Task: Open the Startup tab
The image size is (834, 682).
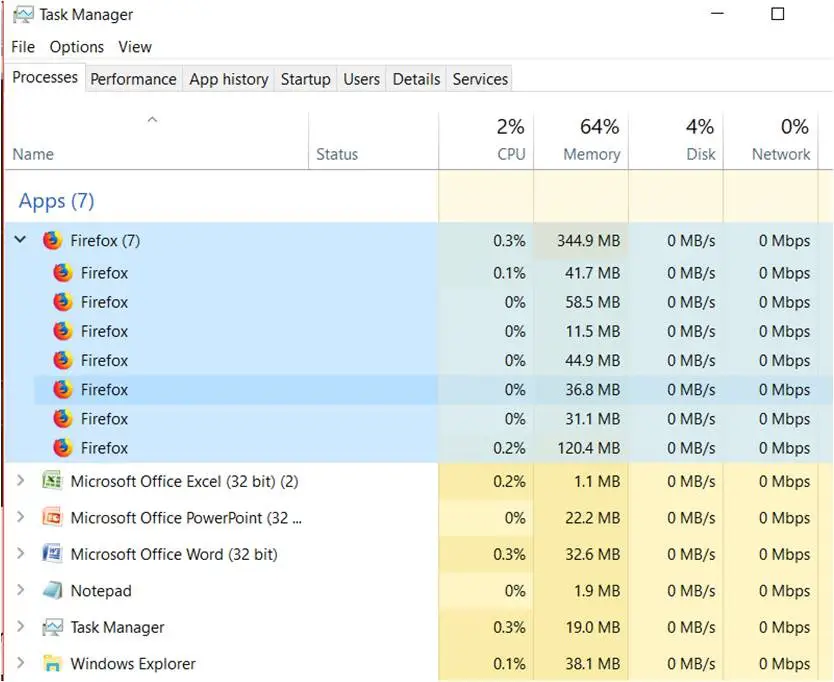Action: pyautogui.click(x=305, y=79)
